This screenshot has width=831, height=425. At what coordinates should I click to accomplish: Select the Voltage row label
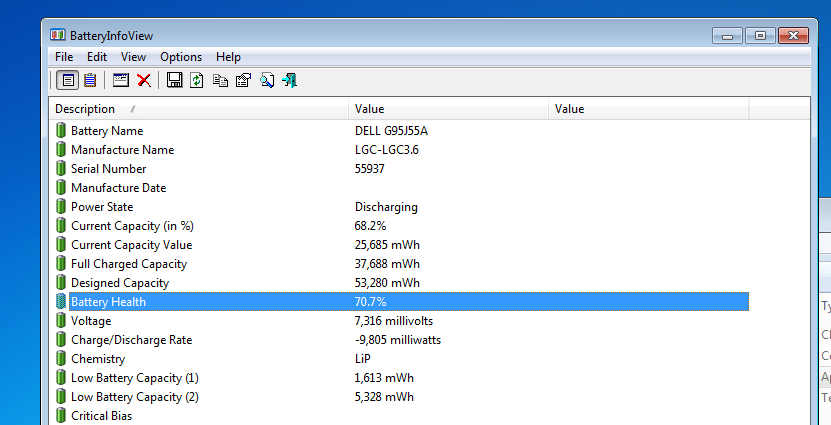91,321
